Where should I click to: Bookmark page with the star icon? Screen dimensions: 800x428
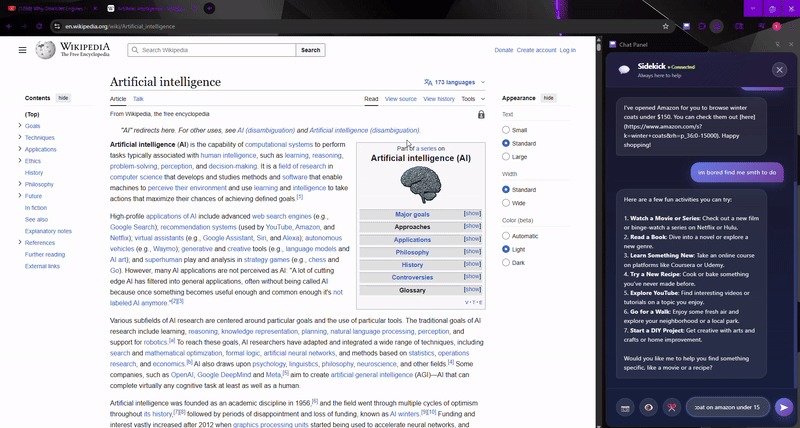pyautogui.click(x=665, y=26)
